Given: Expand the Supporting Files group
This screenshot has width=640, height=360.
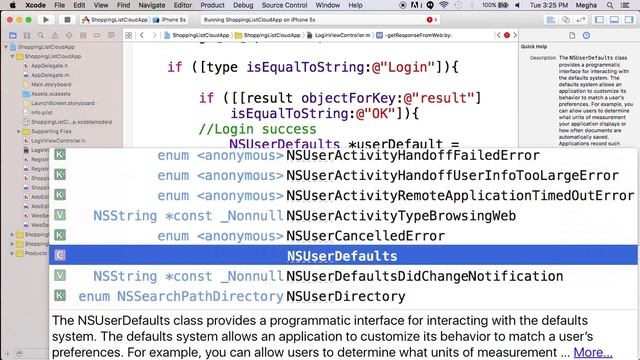Looking at the screenshot, I should (x=19, y=131).
